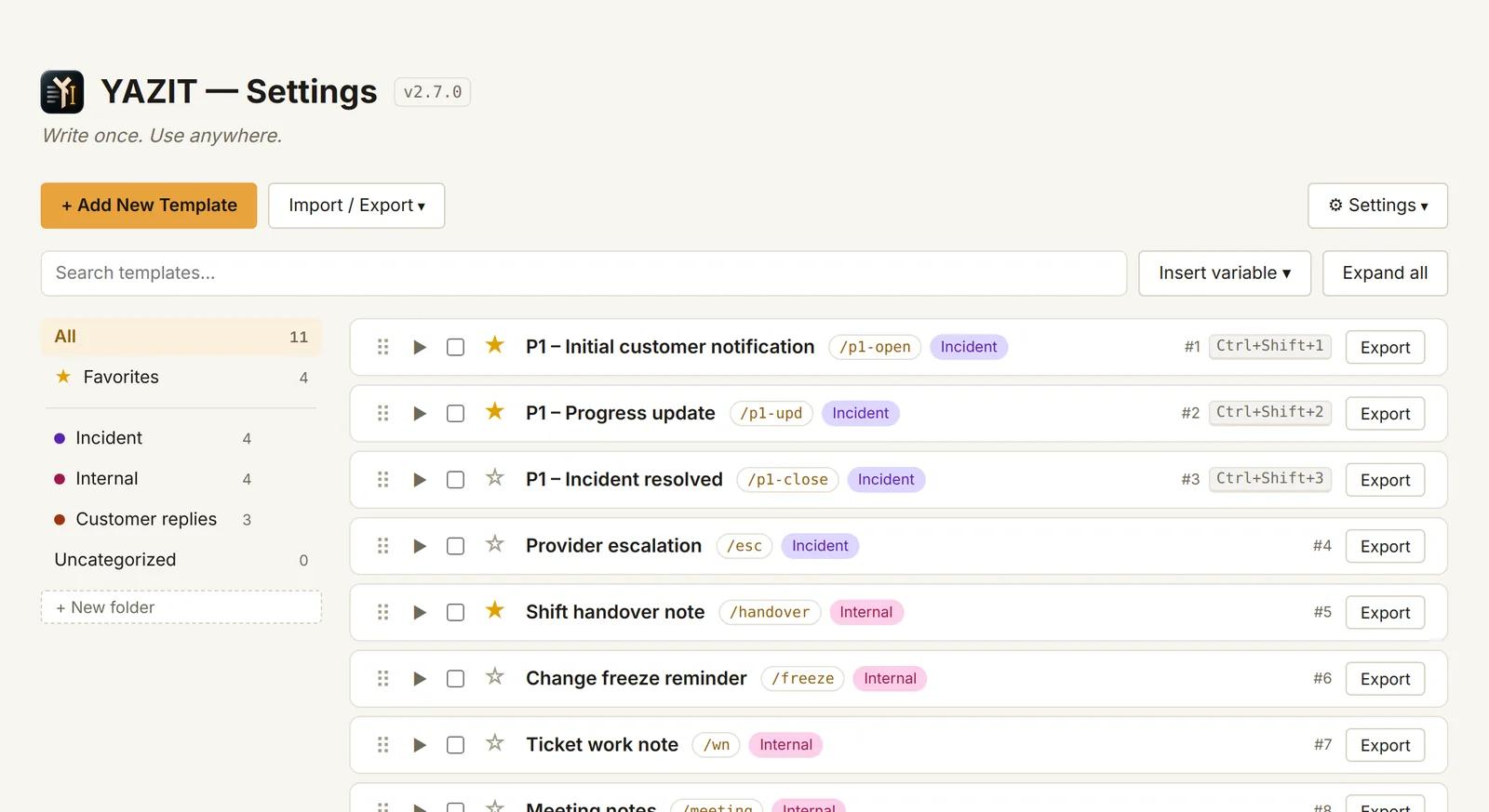This screenshot has height=812, width=1489.
Task: Expand the Ticket work note template
Action: coord(420,745)
